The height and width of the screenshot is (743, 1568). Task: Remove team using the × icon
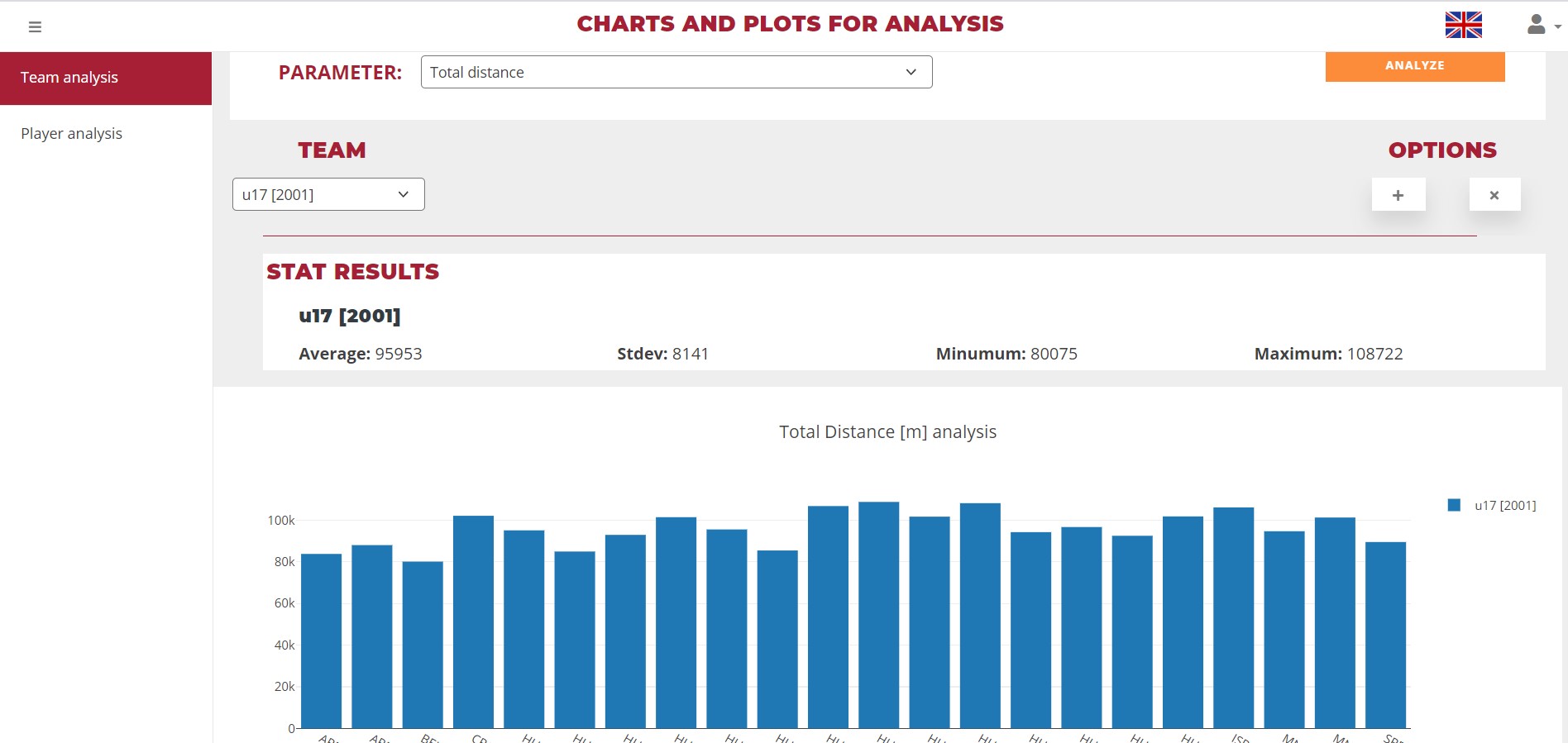coord(1494,195)
